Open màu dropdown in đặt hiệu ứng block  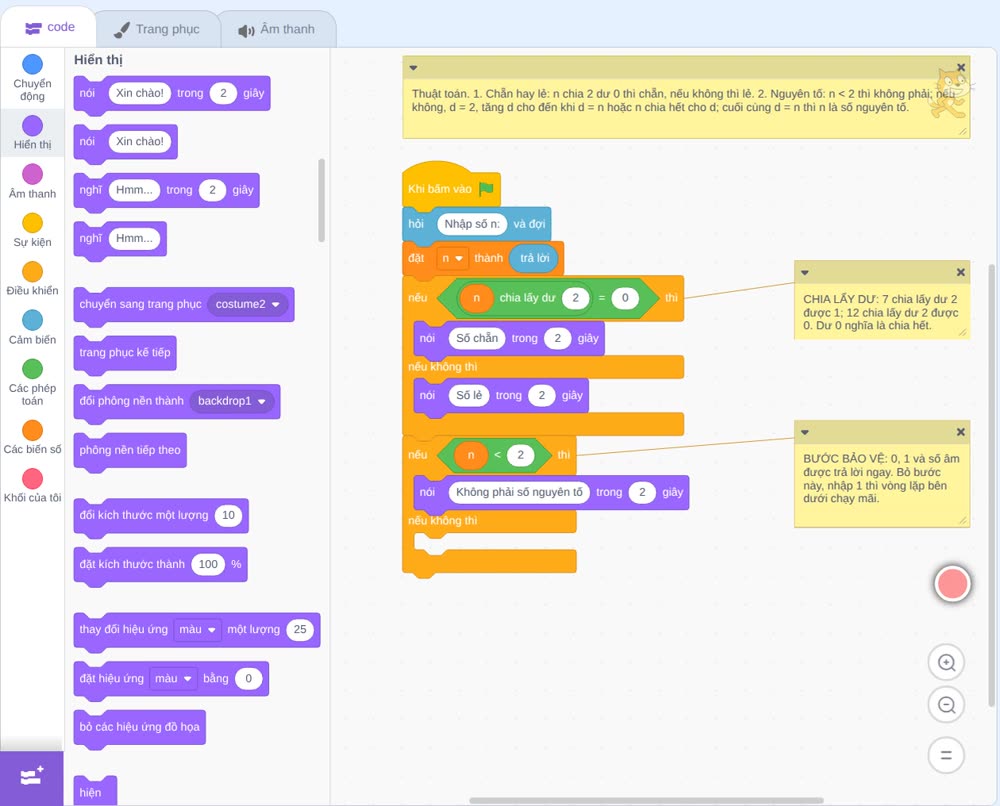click(x=173, y=678)
